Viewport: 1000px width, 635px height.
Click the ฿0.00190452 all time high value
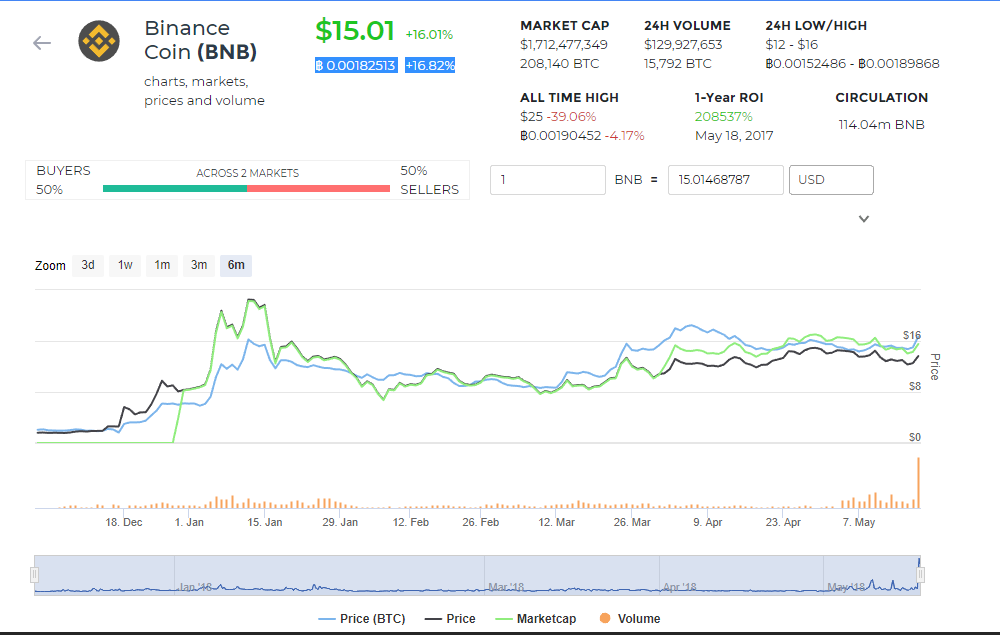pos(561,136)
